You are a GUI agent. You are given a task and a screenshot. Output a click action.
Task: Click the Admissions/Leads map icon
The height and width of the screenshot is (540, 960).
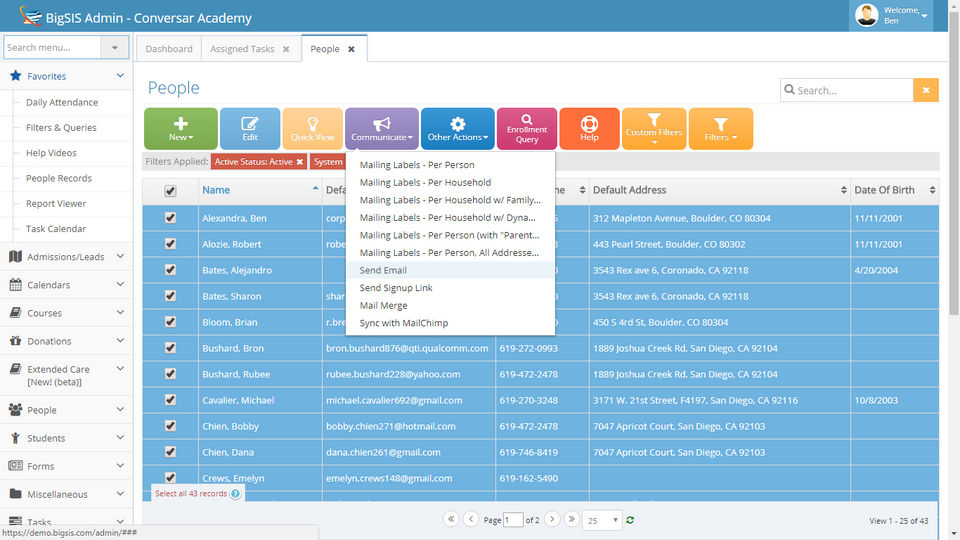[15, 256]
